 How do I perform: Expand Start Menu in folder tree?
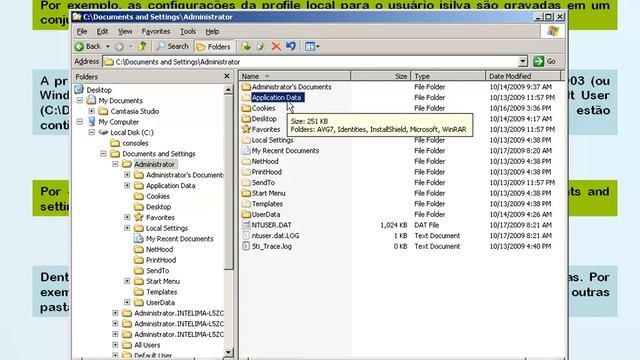(x=127, y=281)
